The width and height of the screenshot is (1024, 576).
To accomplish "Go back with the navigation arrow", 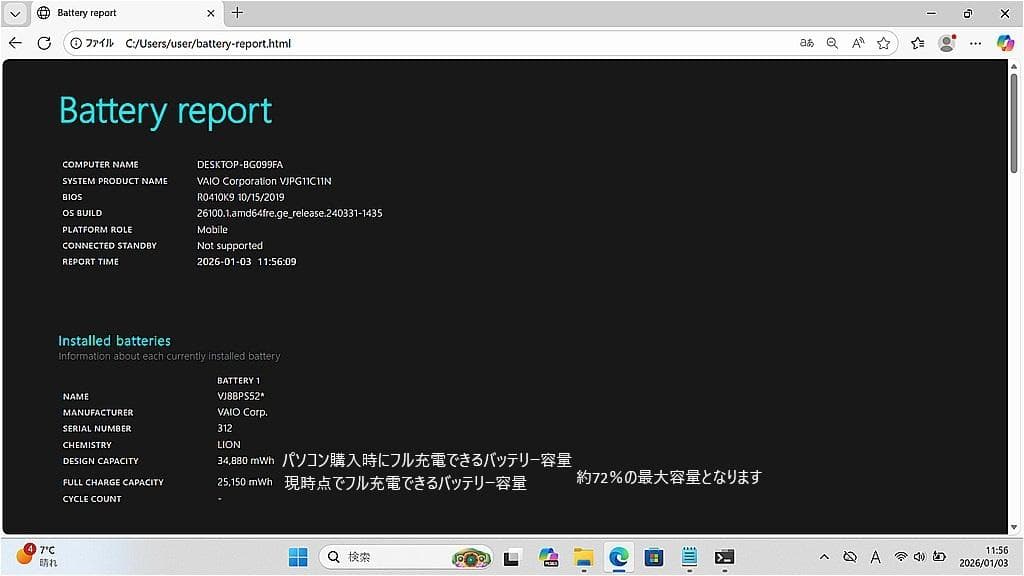I will point(14,43).
